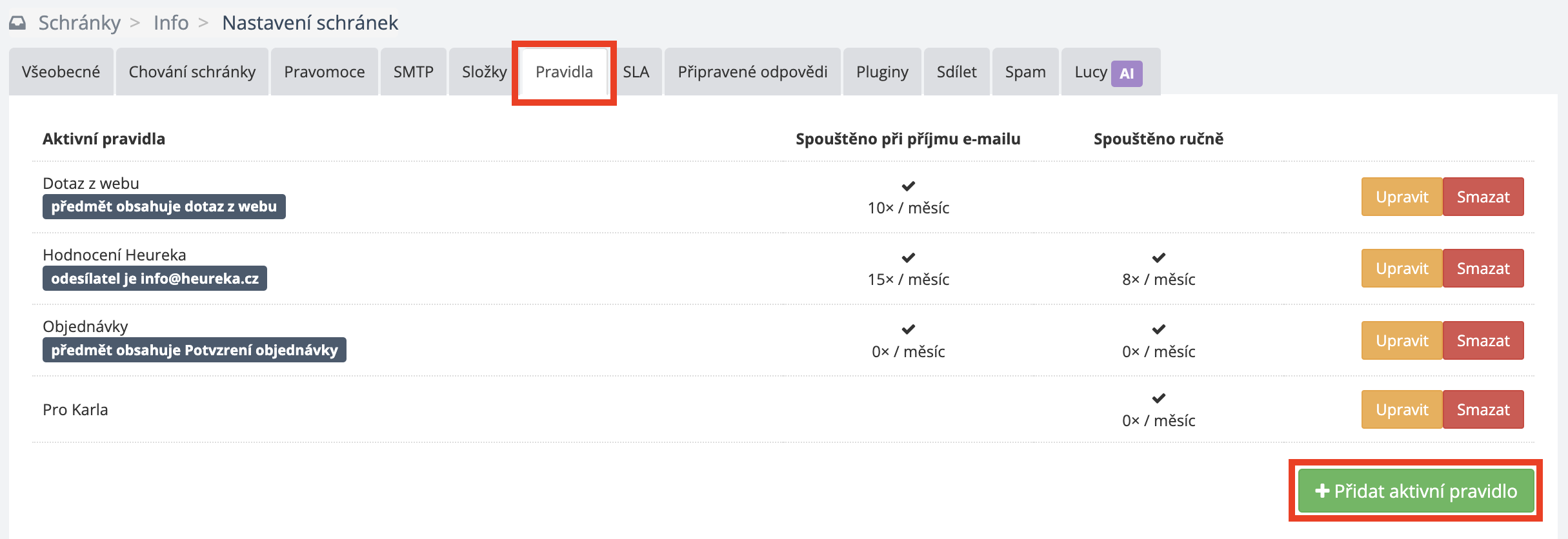
Task: Edit the Objednávky rule
Action: [x=1402, y=341]
